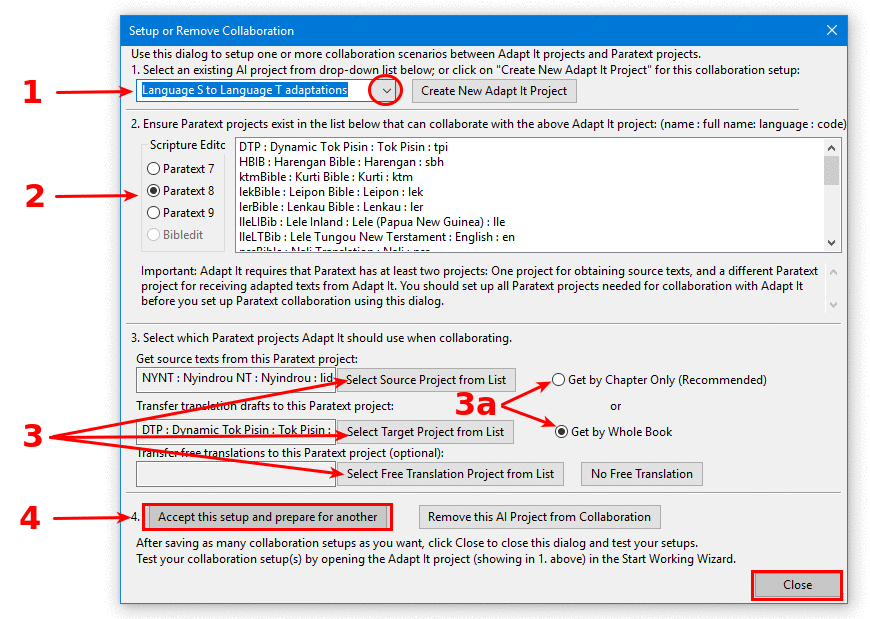Click Select Free Translation Project from List
The width and height of the screenshot is (870, 619).
(450, 474)
